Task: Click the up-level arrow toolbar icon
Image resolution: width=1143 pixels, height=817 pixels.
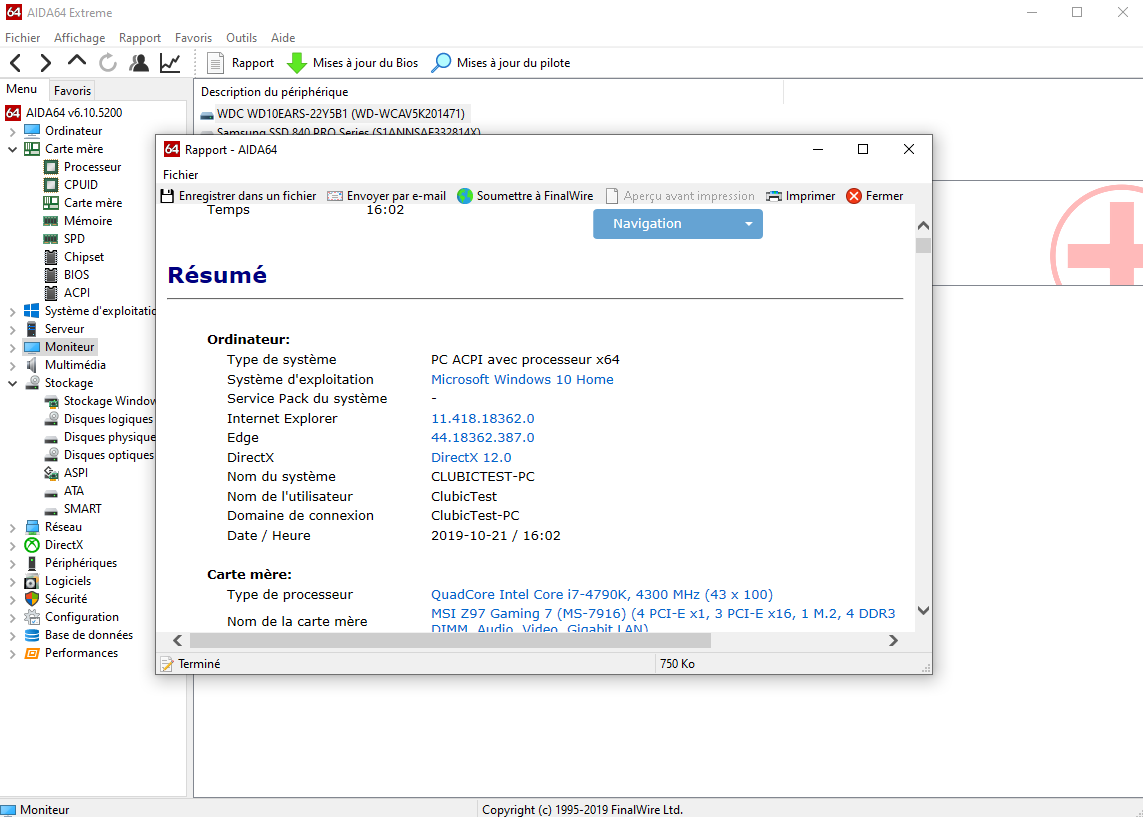Action: pos(77,62)
